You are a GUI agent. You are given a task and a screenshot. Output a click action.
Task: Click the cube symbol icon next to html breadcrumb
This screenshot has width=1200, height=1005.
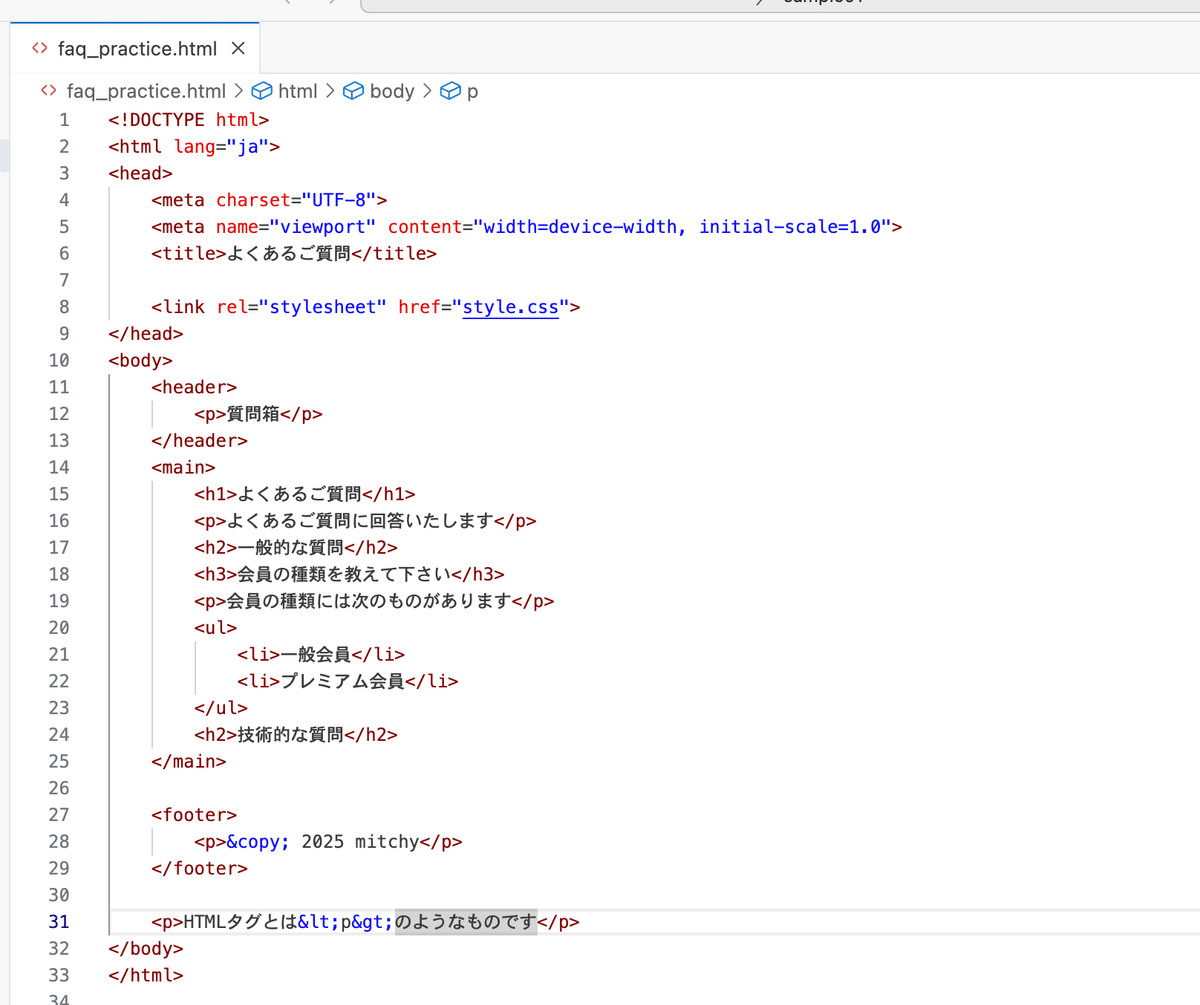[261, 90]
